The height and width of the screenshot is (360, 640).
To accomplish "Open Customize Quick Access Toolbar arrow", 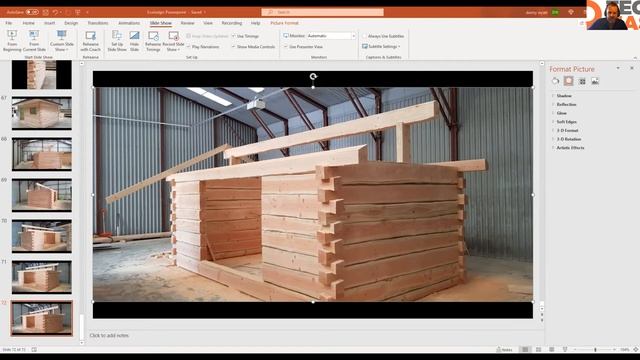I will pos(87,12).
